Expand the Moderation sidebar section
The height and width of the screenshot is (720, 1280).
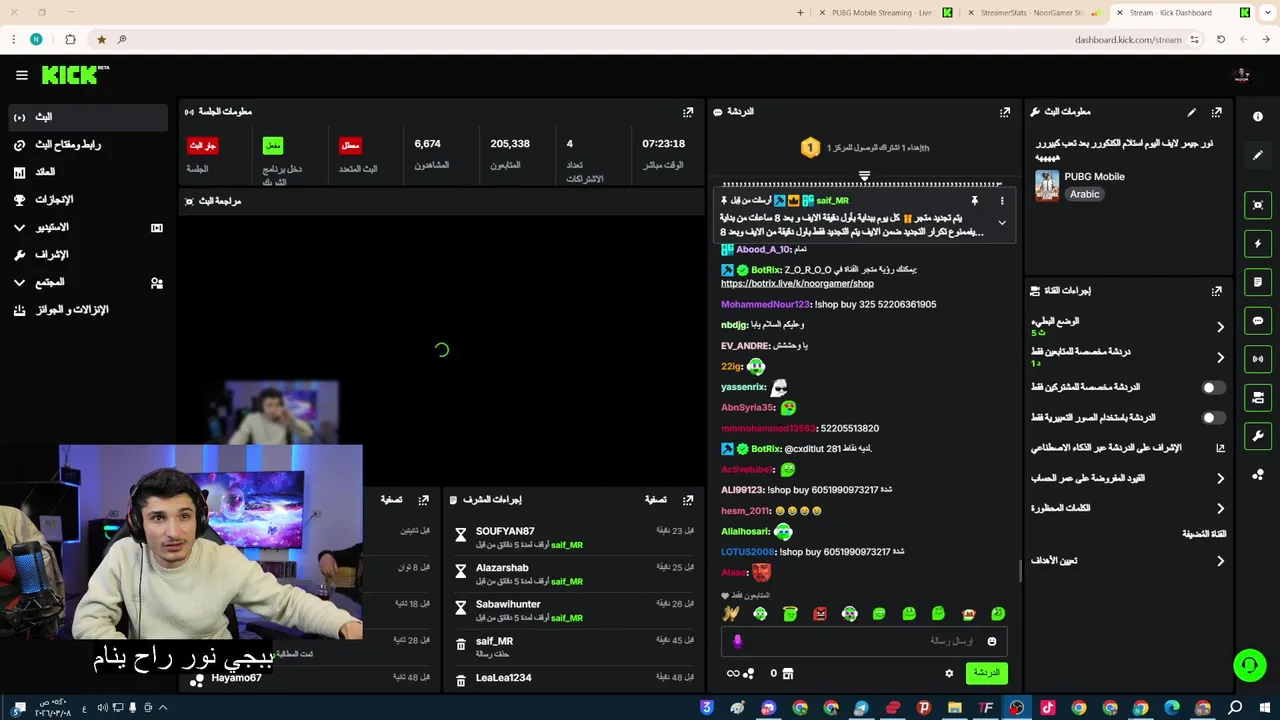pos(88,255)
